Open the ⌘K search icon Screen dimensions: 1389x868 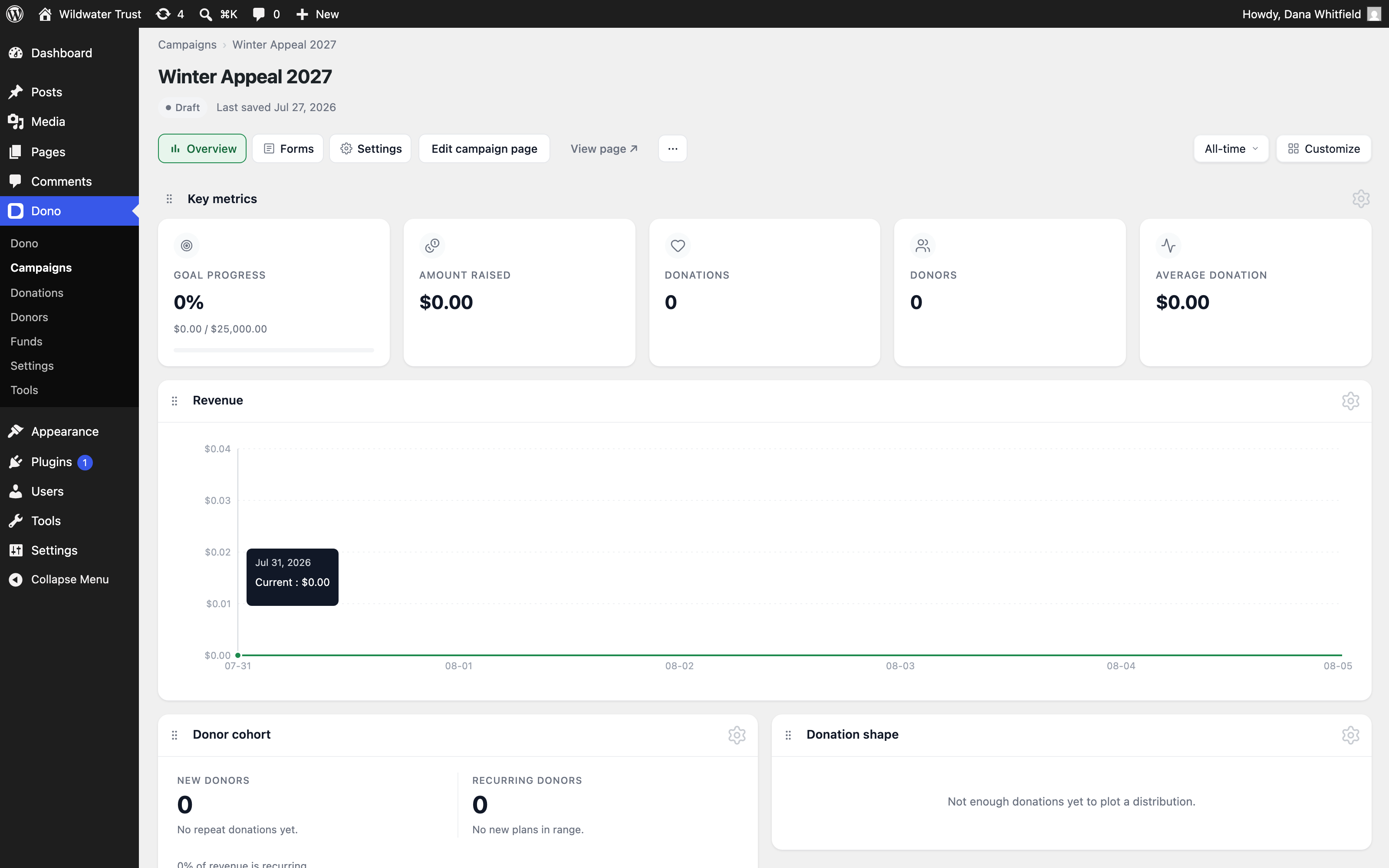click(218, 14)
